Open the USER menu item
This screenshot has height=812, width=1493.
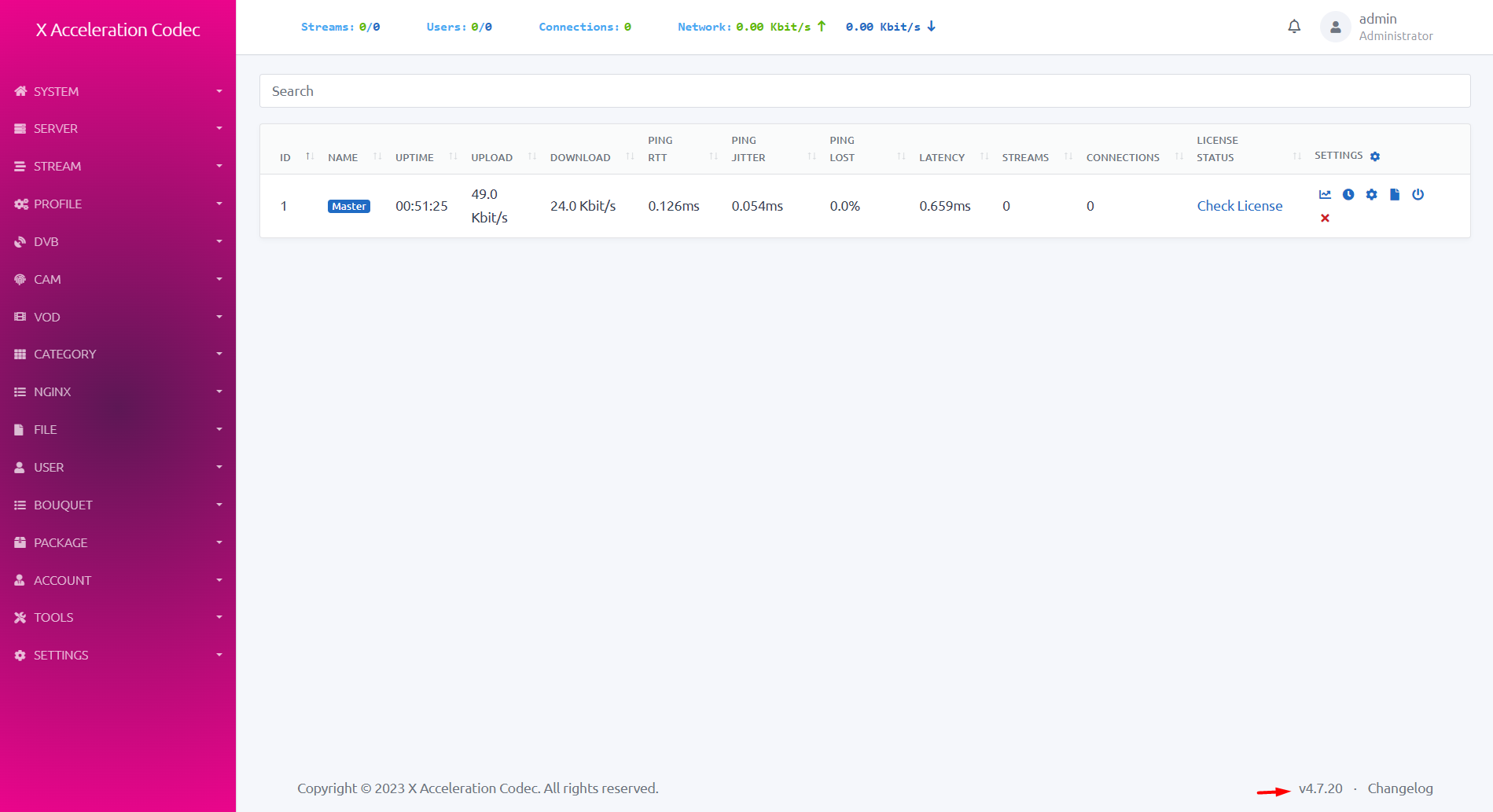tap(118, 468)
